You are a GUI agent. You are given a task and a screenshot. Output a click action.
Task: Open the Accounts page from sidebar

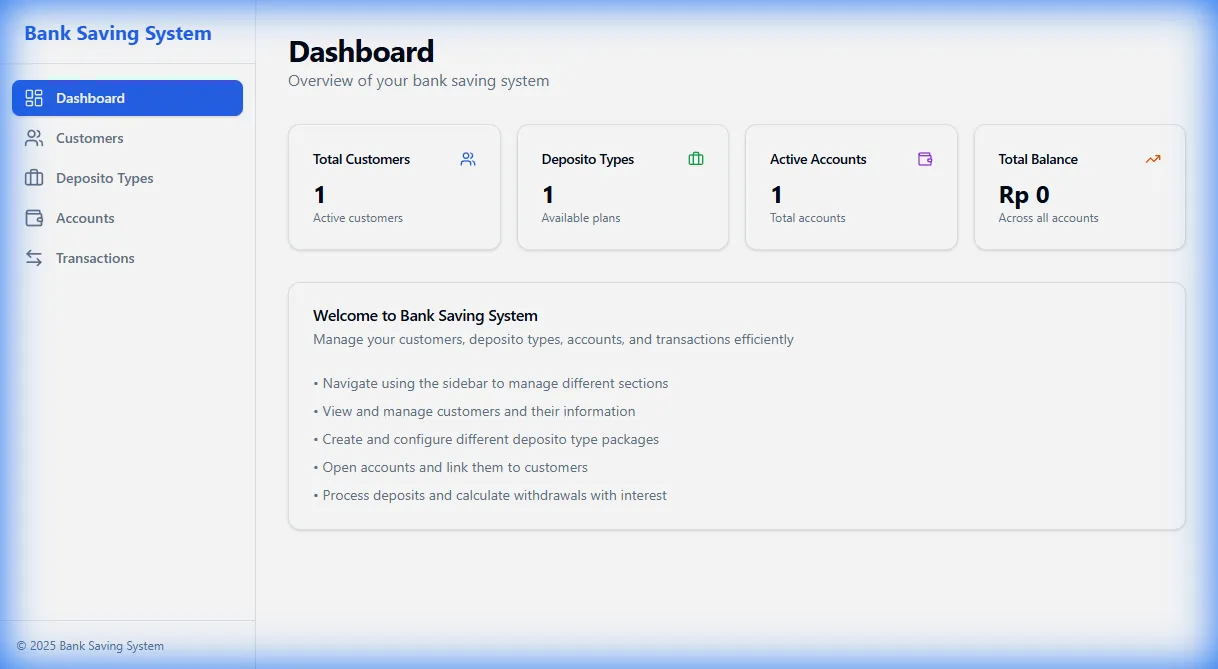tap(127, 218)
